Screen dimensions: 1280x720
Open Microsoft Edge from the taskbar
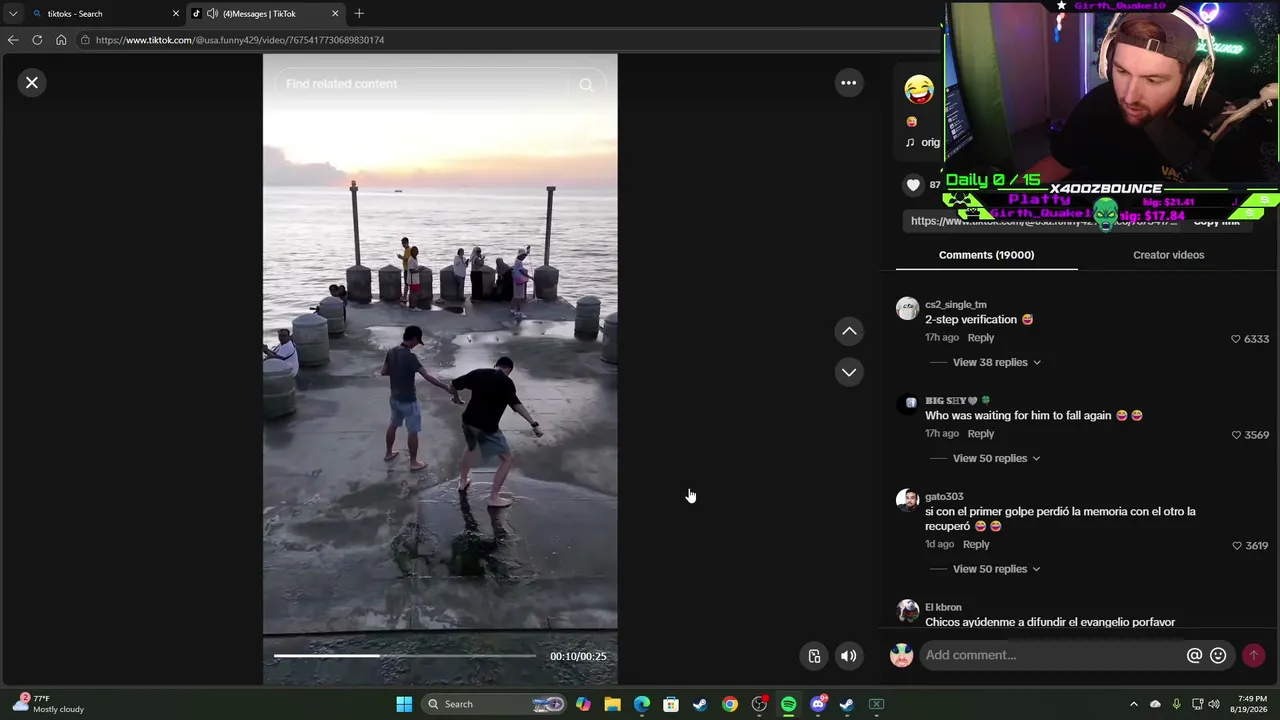[x=642, y=704]
